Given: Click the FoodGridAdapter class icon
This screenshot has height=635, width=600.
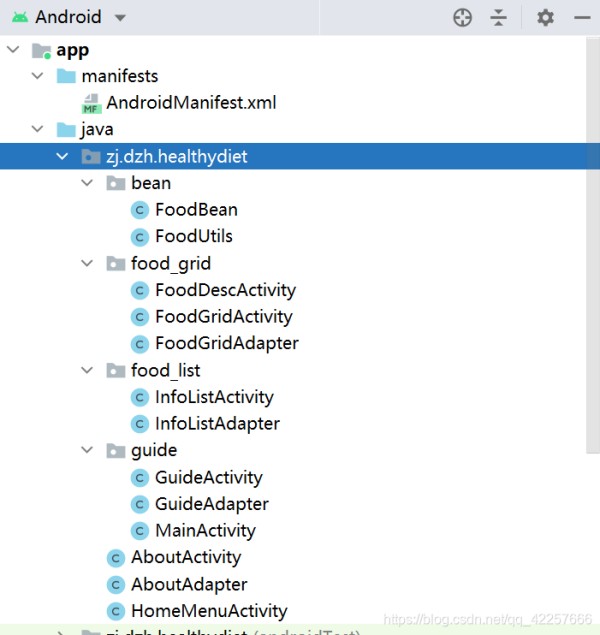Looking at the screenshot, I should click(x=140, y=344).
